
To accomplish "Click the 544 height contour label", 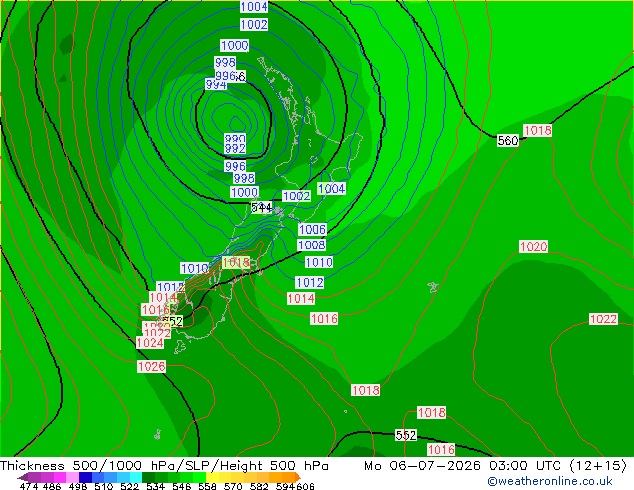I will tap(261, 208).
